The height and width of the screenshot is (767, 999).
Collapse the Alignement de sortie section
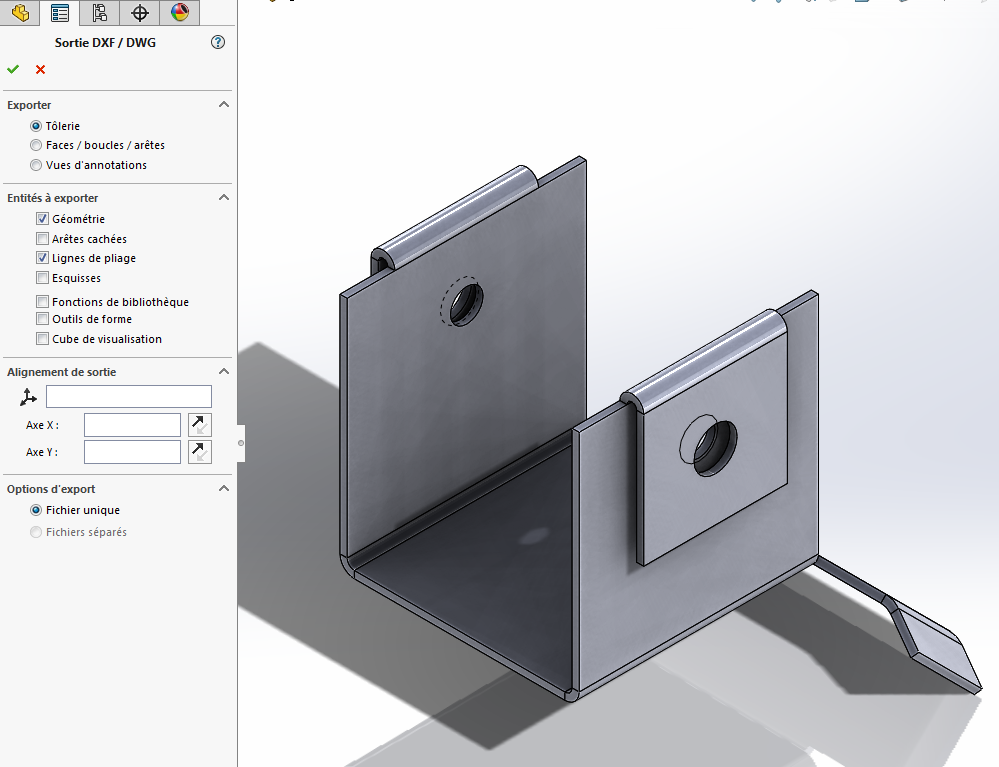click(224, 371)
